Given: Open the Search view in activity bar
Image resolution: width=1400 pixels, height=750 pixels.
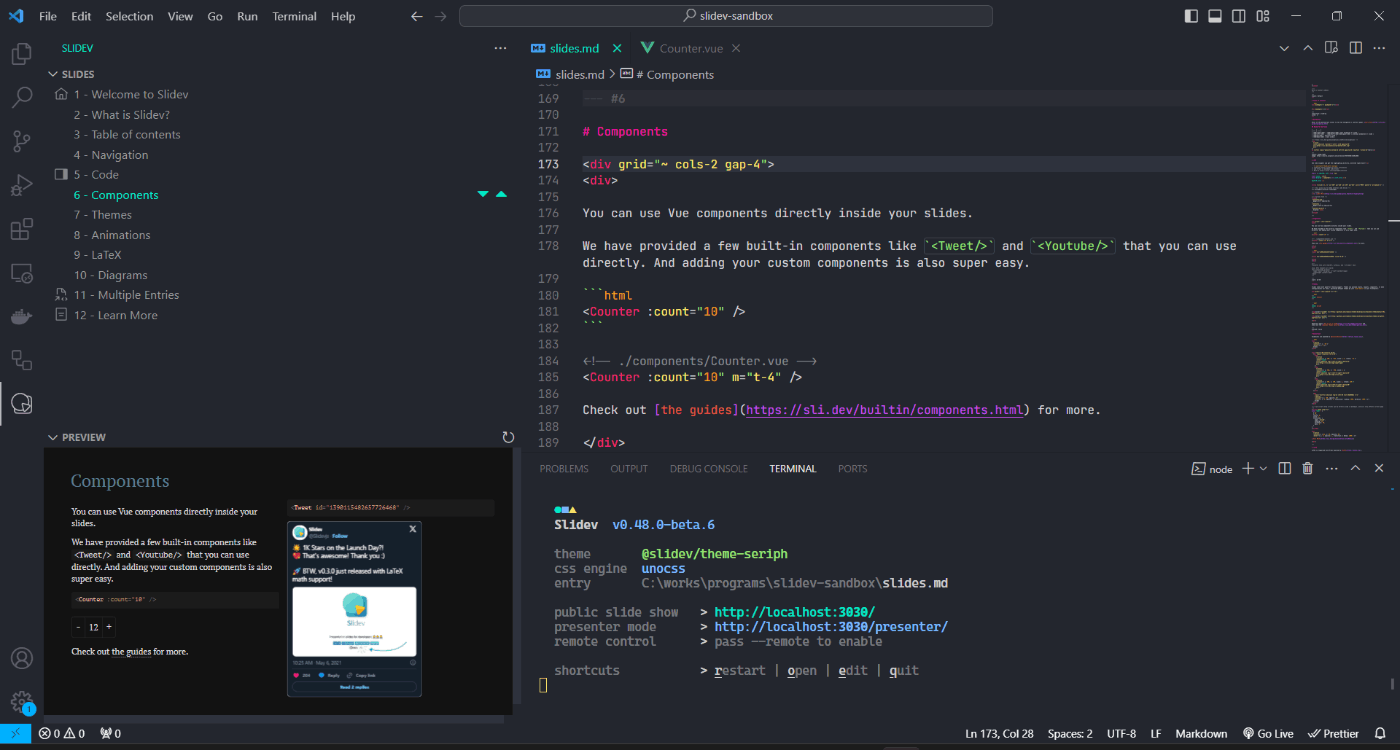Looking at the screenshot, I should (21, 98).
